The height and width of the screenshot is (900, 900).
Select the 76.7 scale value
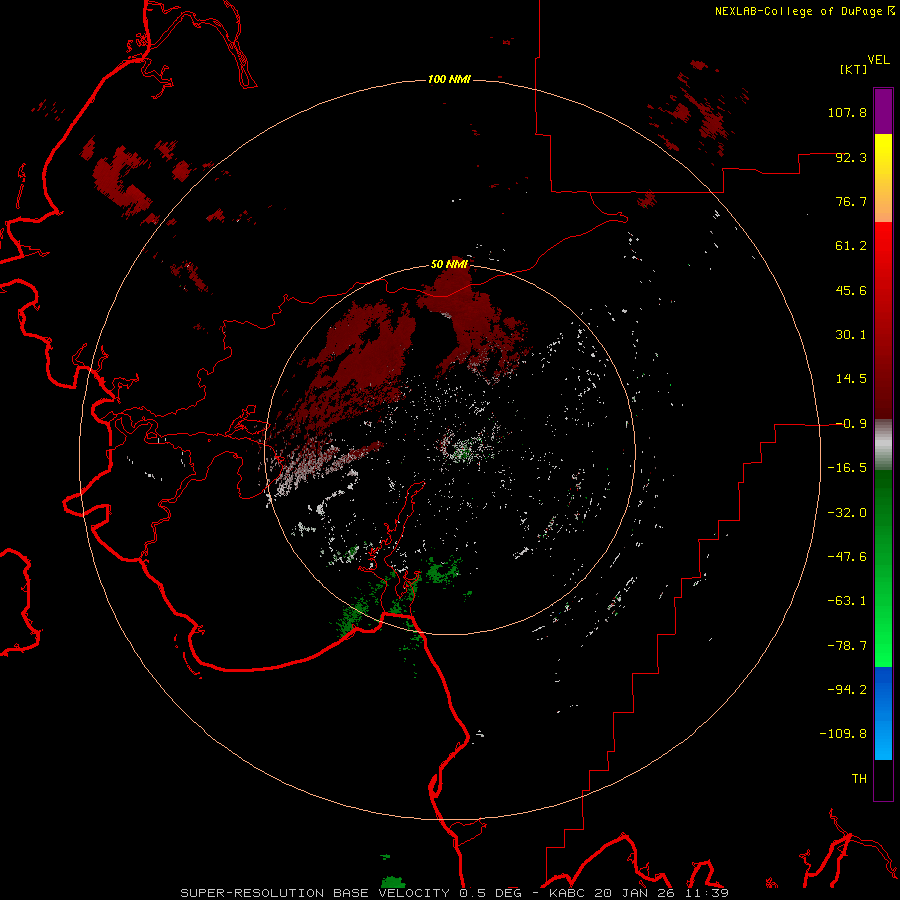point(851,201)
